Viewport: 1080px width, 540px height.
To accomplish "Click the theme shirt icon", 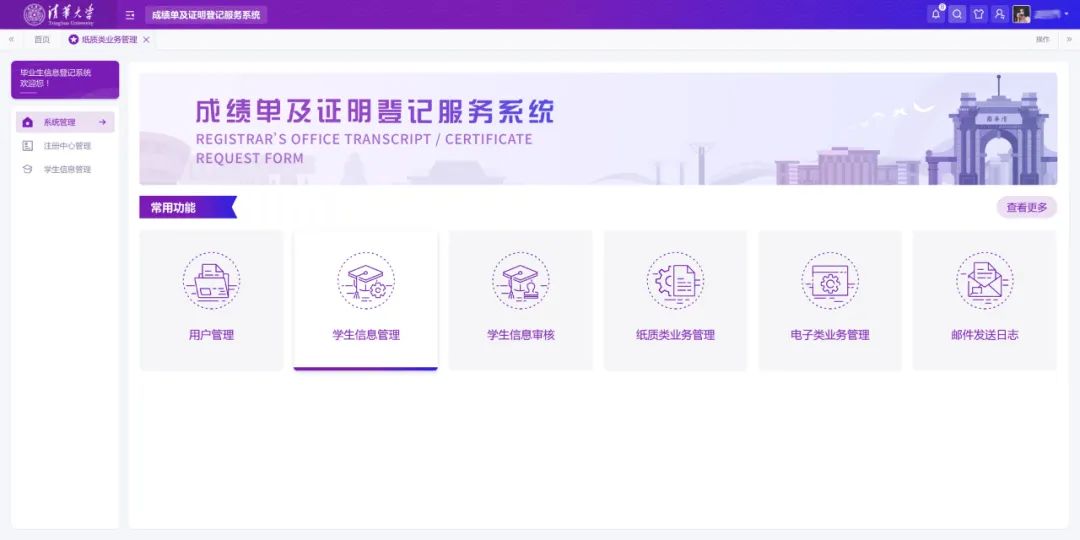I will tap(978, 14).
